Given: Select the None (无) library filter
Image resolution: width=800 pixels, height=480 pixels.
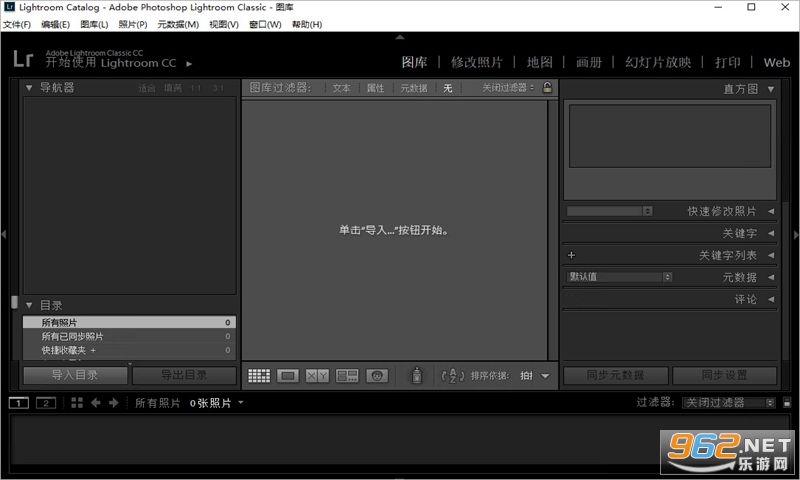Looking at the screenshot, I should point(447,88).
